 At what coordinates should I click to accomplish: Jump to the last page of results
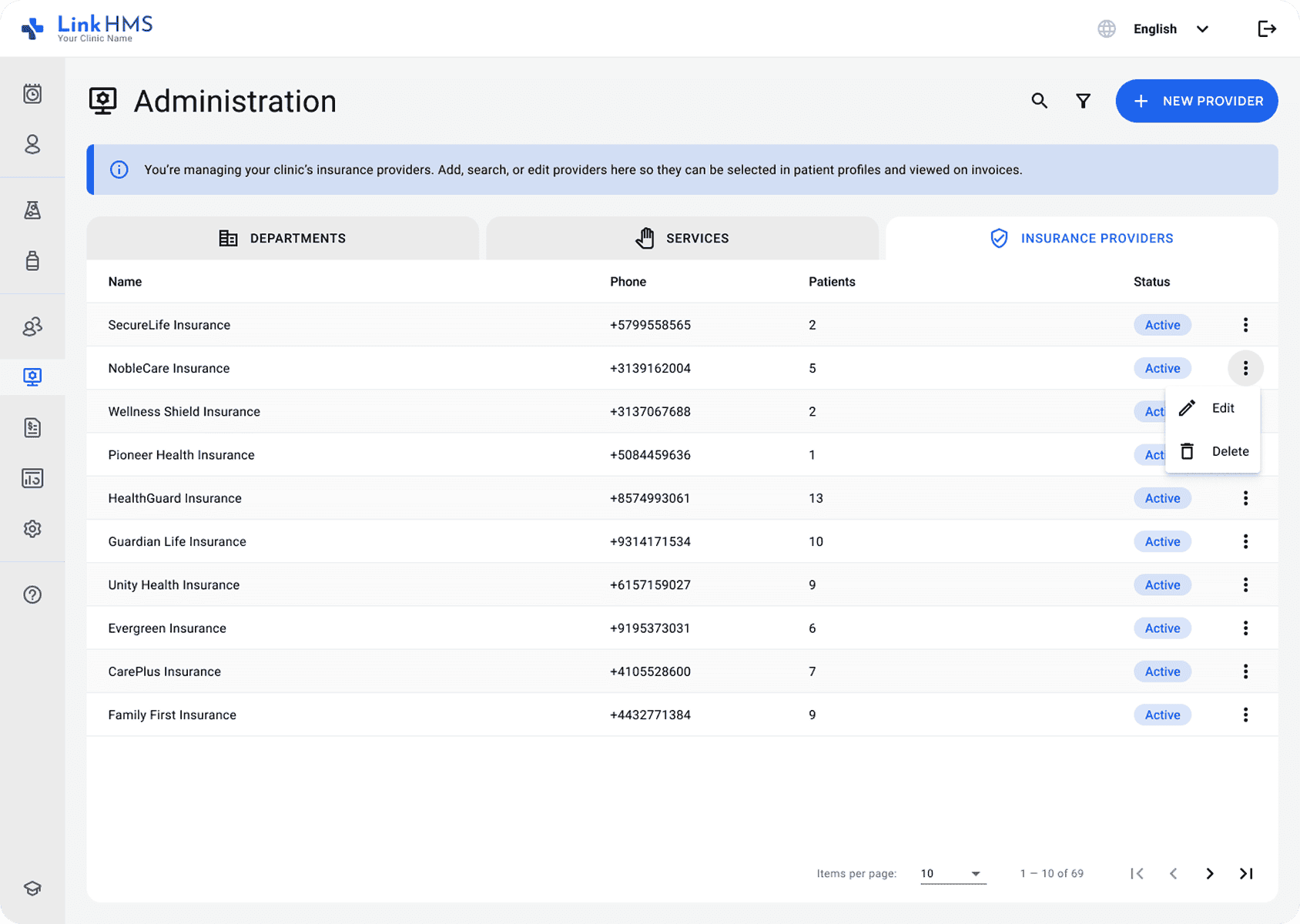(1246, 873)
